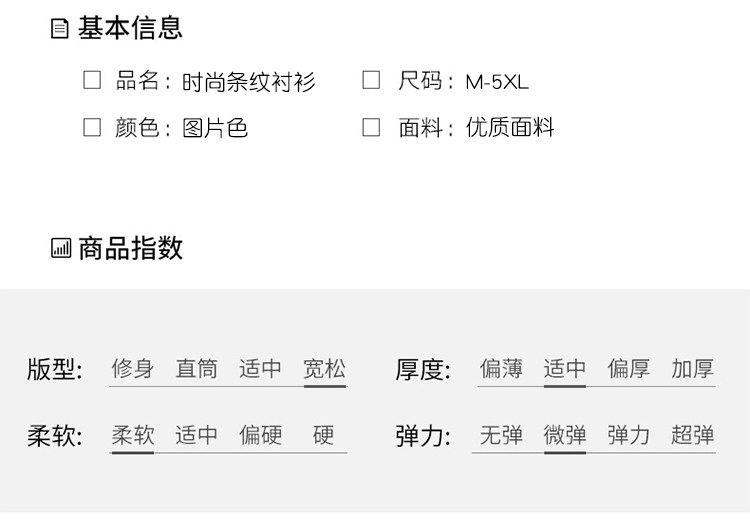The image size is (750, 529).
Task: Select 偏薄 thickness option
Action: (501, 369)
